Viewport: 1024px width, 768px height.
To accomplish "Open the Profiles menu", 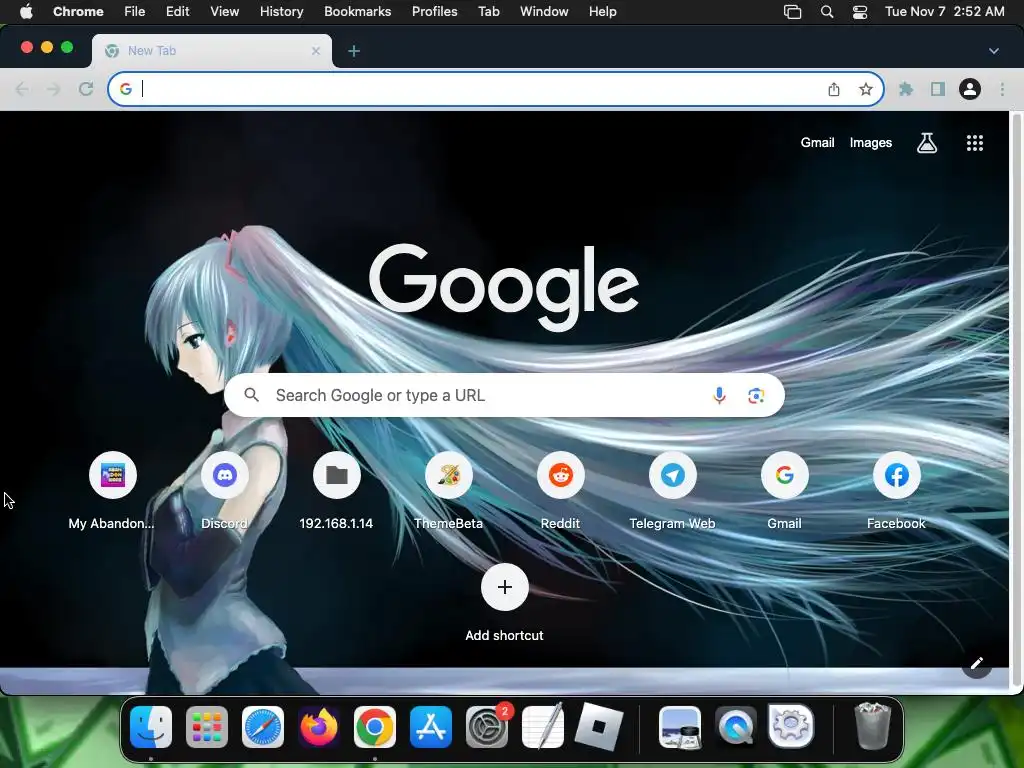I will pyautogui.click(x=434, y=11).
